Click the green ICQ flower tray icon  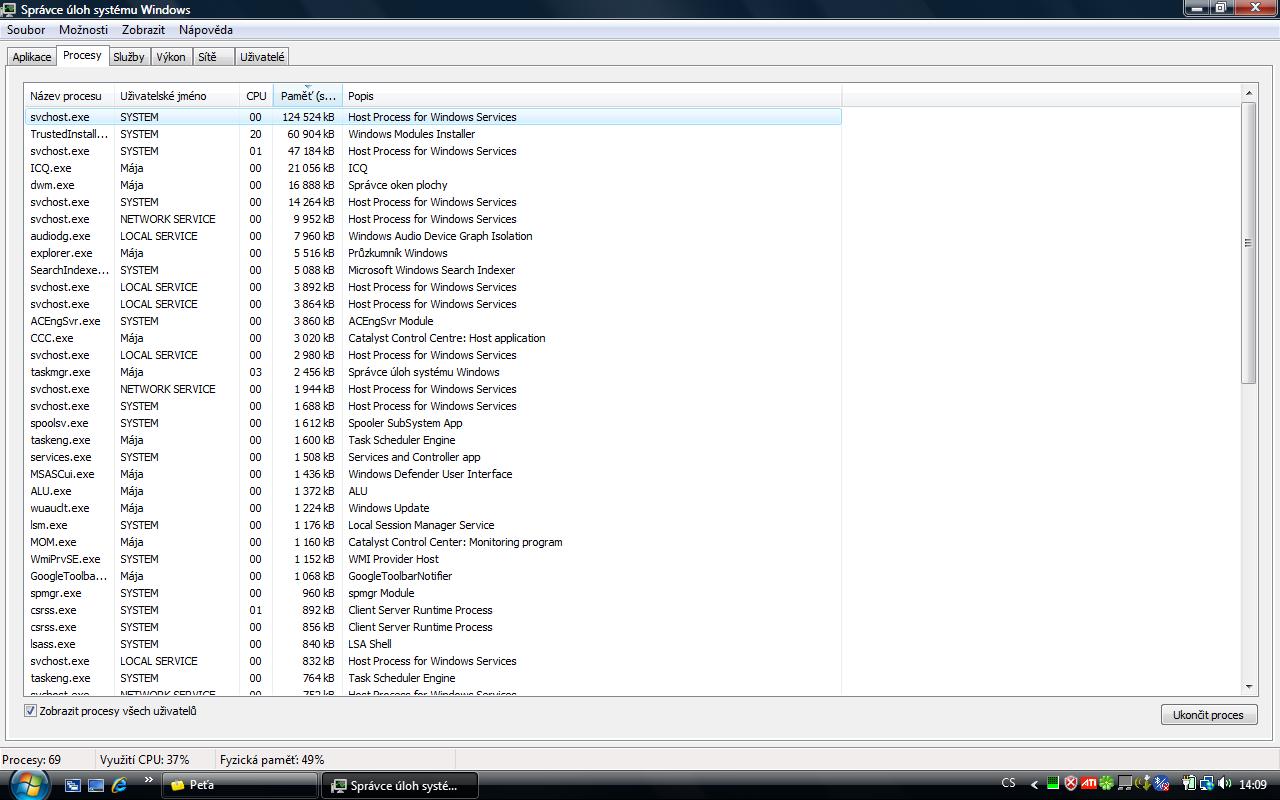pyautogui.click(x=1106, y=784)
